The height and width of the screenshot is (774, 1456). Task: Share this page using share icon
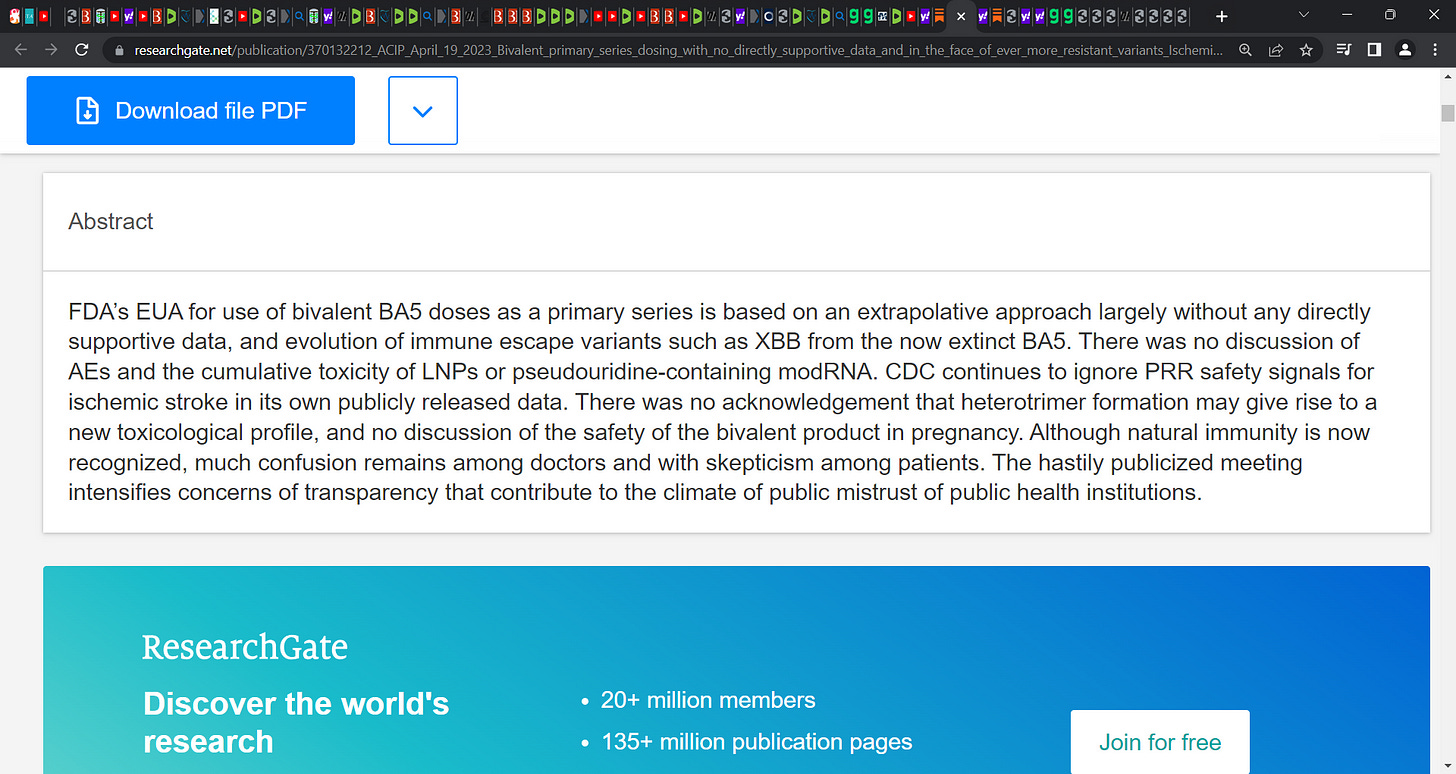point(1276,50)
